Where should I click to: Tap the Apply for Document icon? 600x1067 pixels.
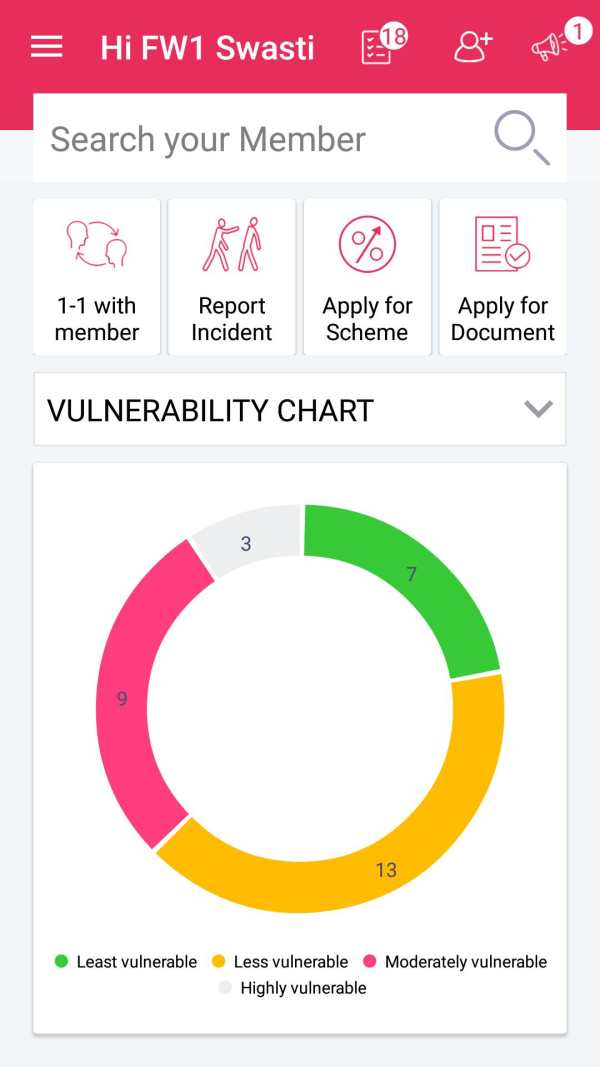click(503, 244)
